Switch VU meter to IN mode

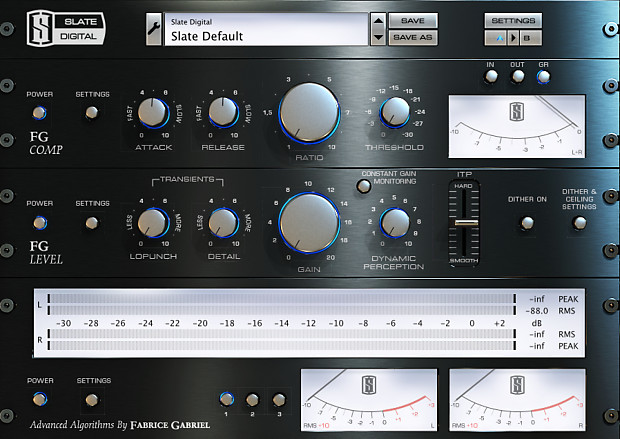[491, 76]
